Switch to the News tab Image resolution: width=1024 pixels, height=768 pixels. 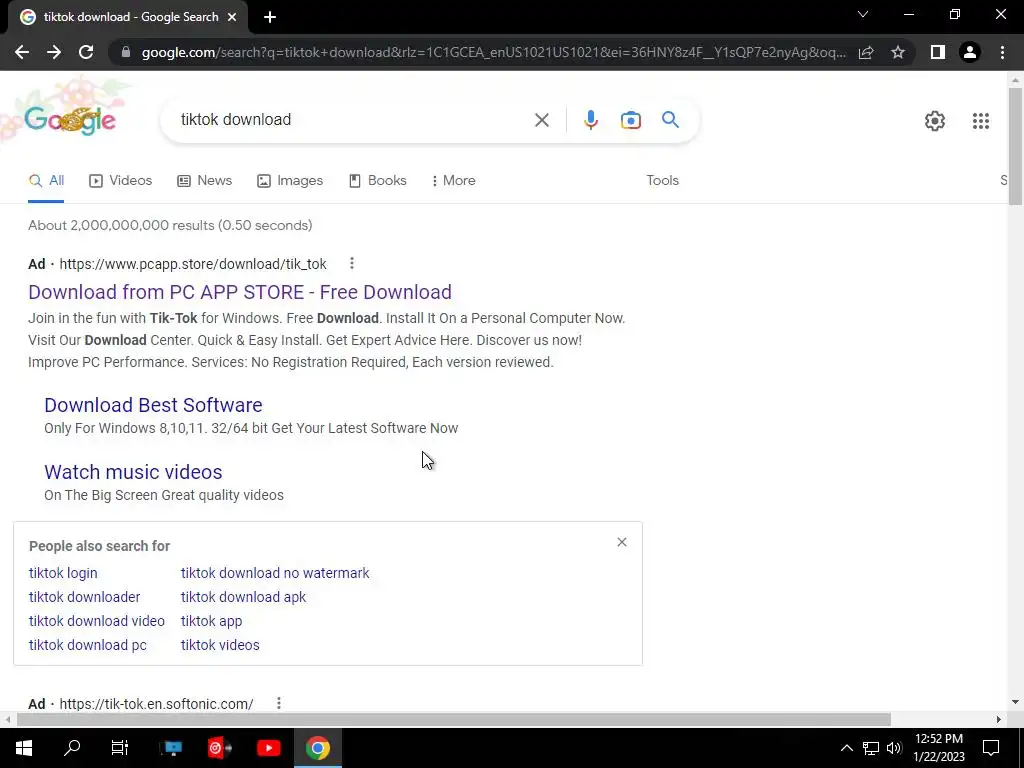(204, 181)
